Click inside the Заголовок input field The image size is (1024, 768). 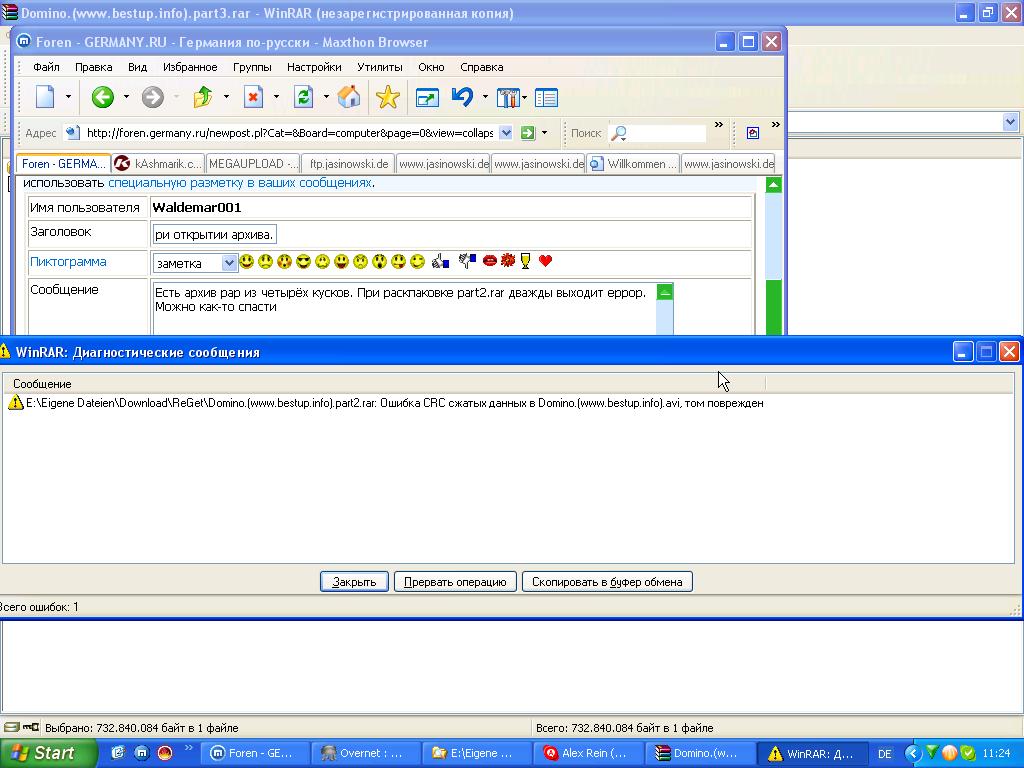point(214,234)
